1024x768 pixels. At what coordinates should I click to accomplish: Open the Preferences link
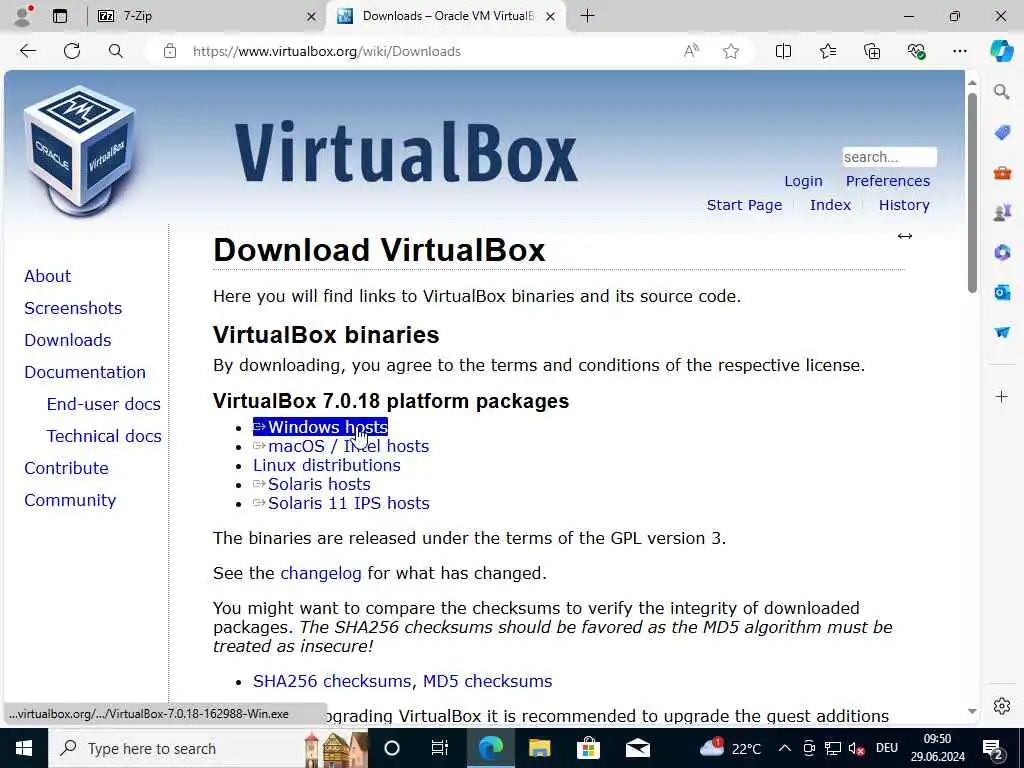[x=888, y=181]
